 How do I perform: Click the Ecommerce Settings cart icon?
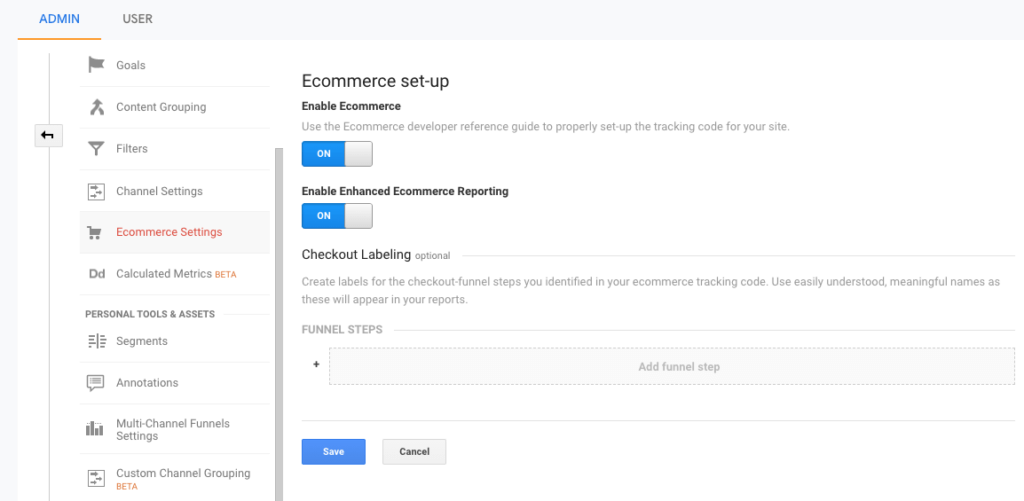[95, 233]
